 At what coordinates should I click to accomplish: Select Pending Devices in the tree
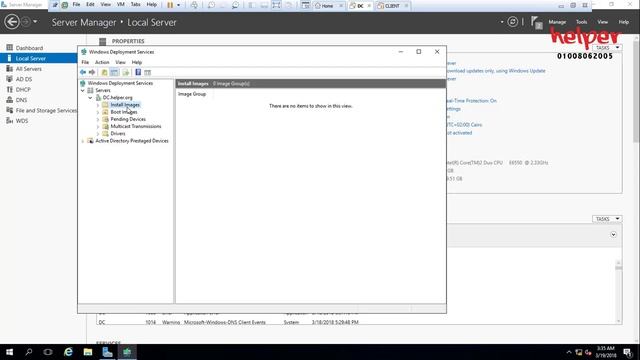pos(128,119)
